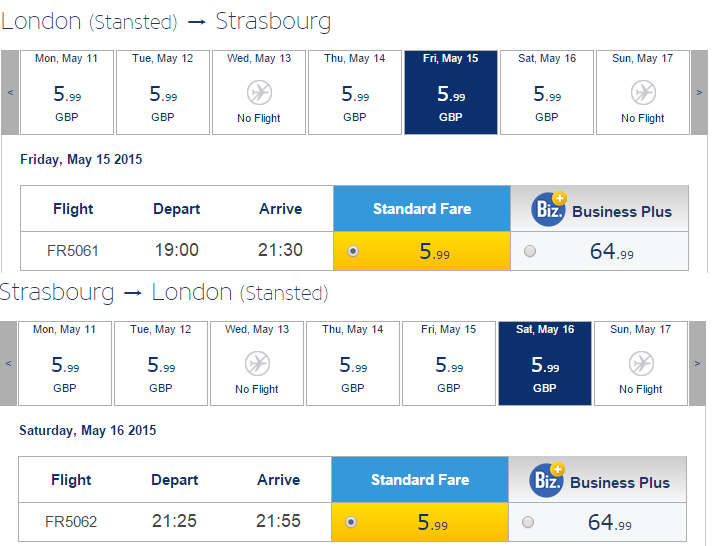717x546 pixels.
Task: Click the no-flight plane icon for return Sun, May 17
Action: 642,364
